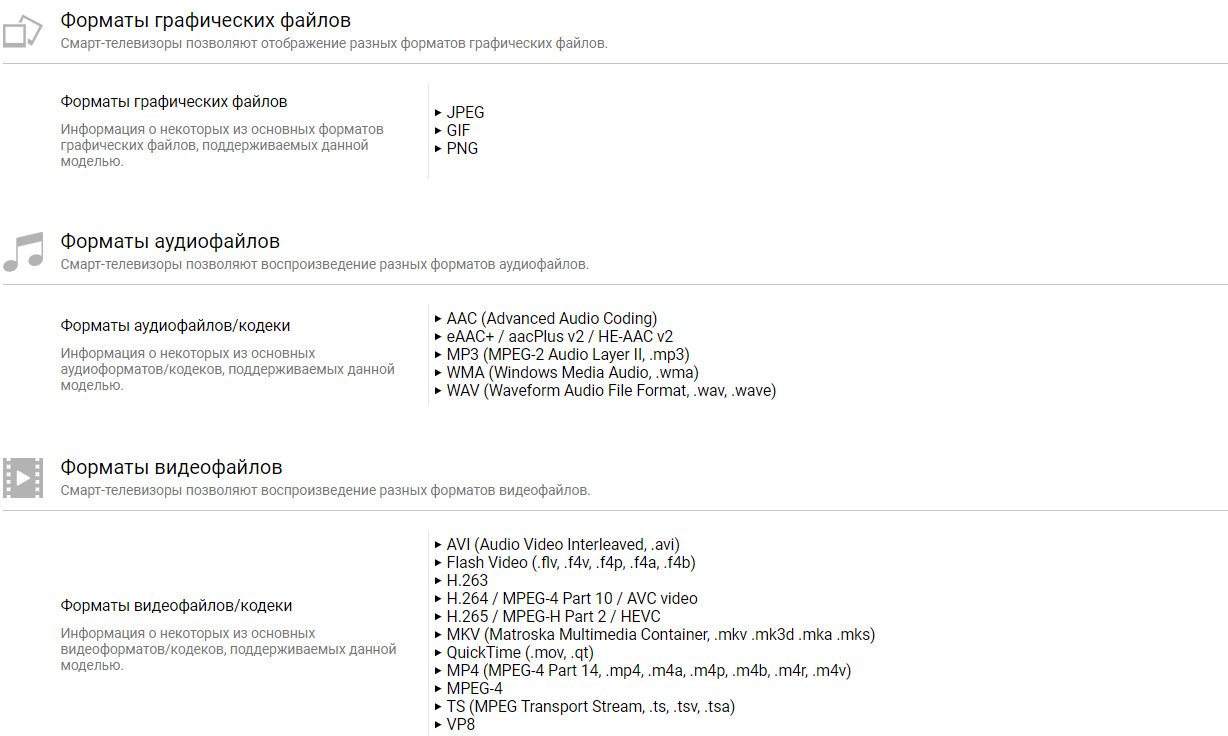
Task: Open the MKV Matroska Multimedia Container entry
Action: [661, 635]
